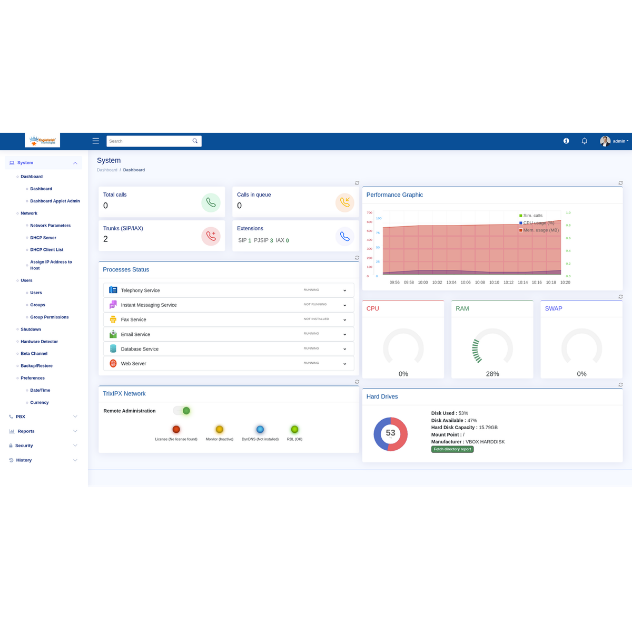
Task: Open Assign IP Address to Host
Action: pyautogui.click(x=51, y=265)
